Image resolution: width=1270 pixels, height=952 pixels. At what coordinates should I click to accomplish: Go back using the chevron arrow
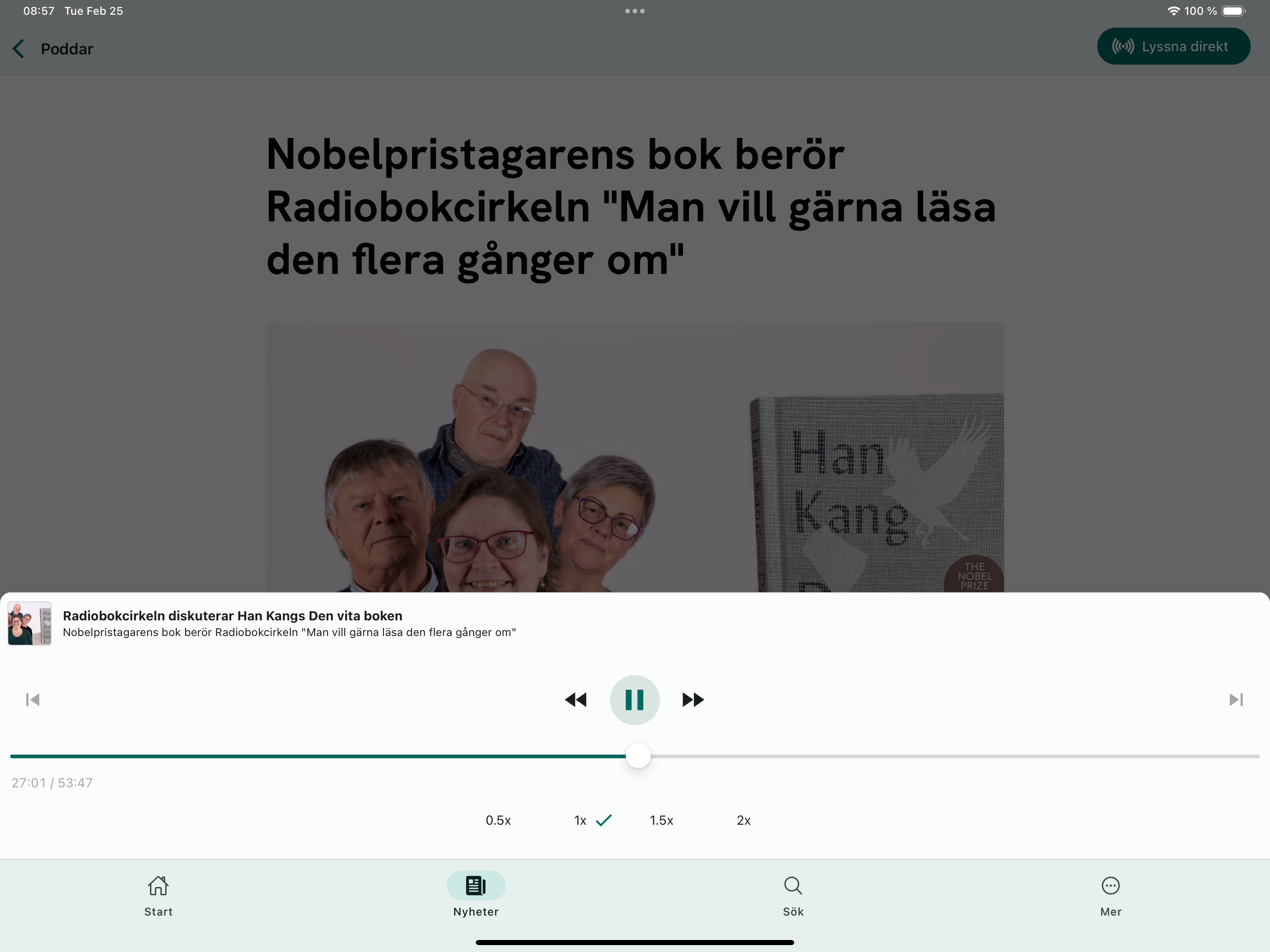[x=18, y=49]
